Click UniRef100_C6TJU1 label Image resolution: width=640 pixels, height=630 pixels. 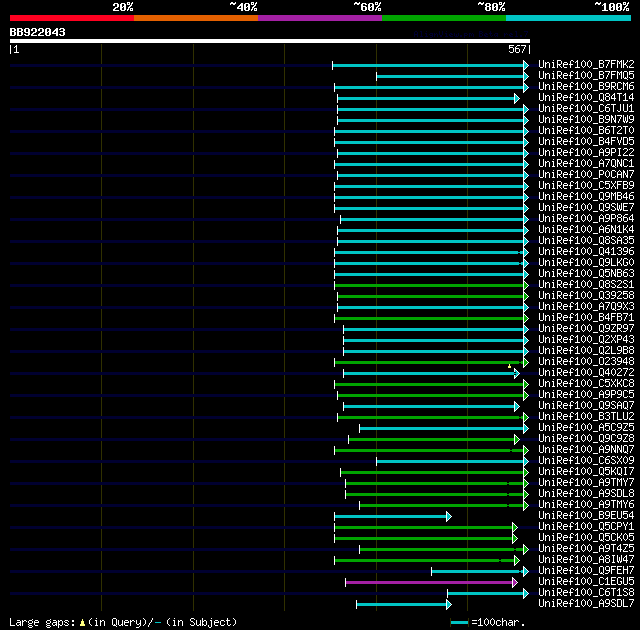click(x=586, y=109)
